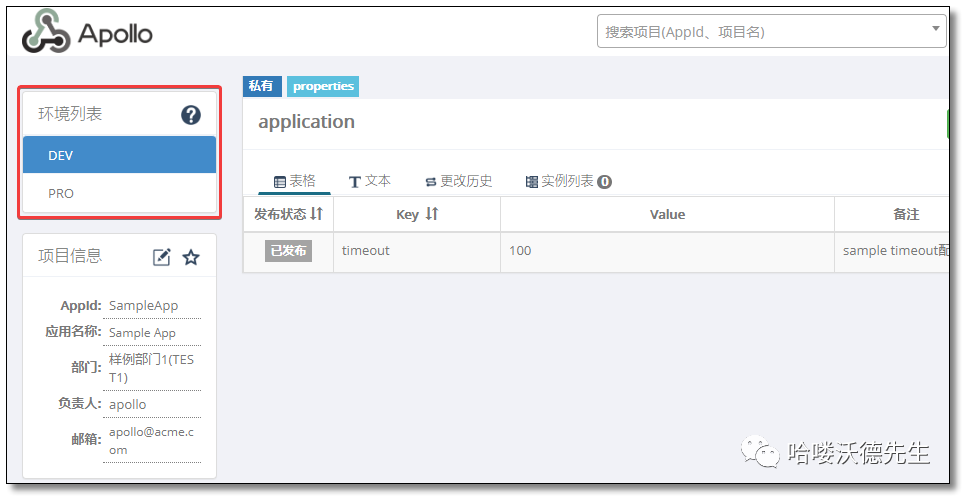Screen dimensions: 962x496
Task: Click the 环境列表 panel heading
Action: click(70, 114)
